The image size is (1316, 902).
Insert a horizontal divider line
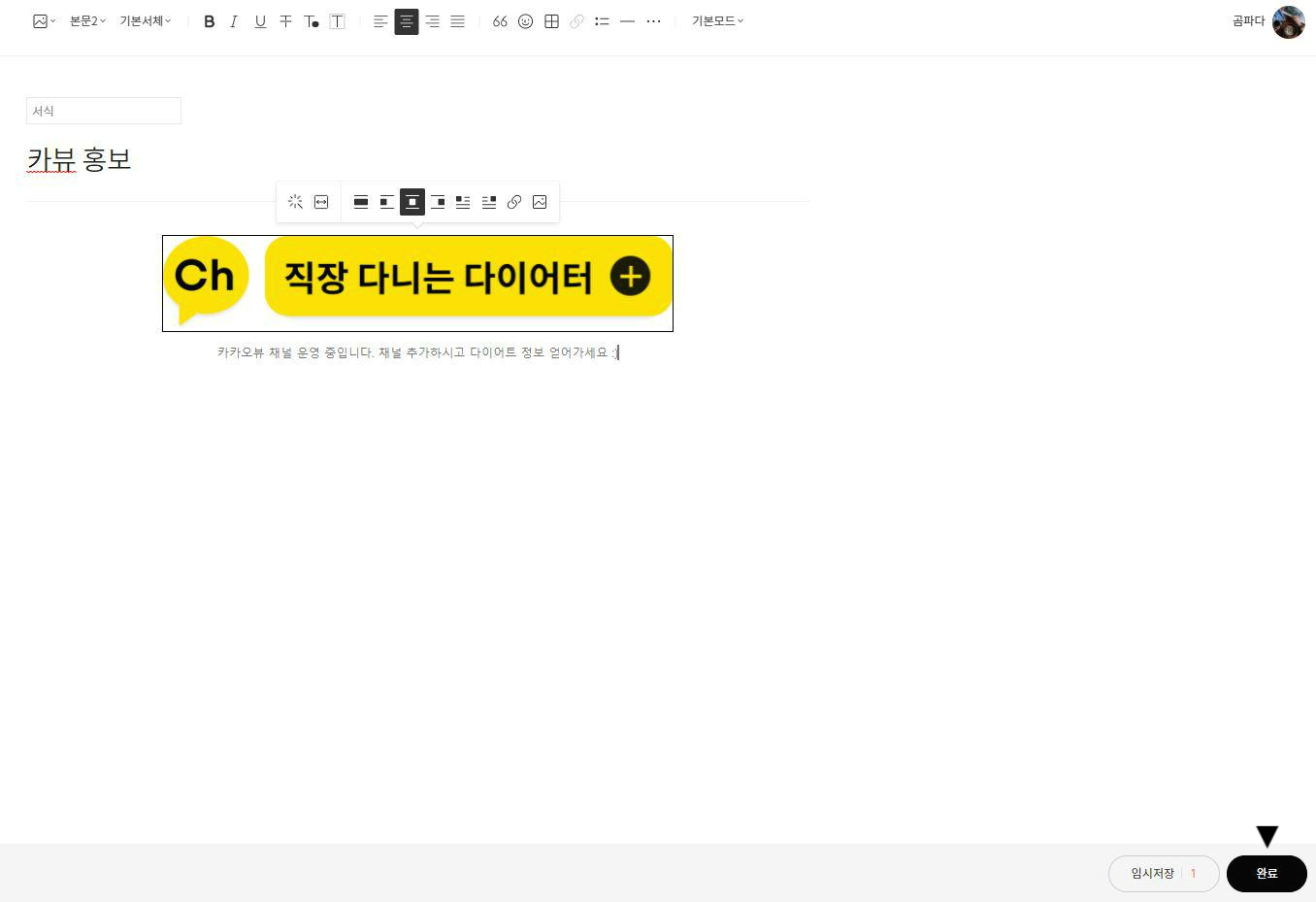tap(627, 21)
